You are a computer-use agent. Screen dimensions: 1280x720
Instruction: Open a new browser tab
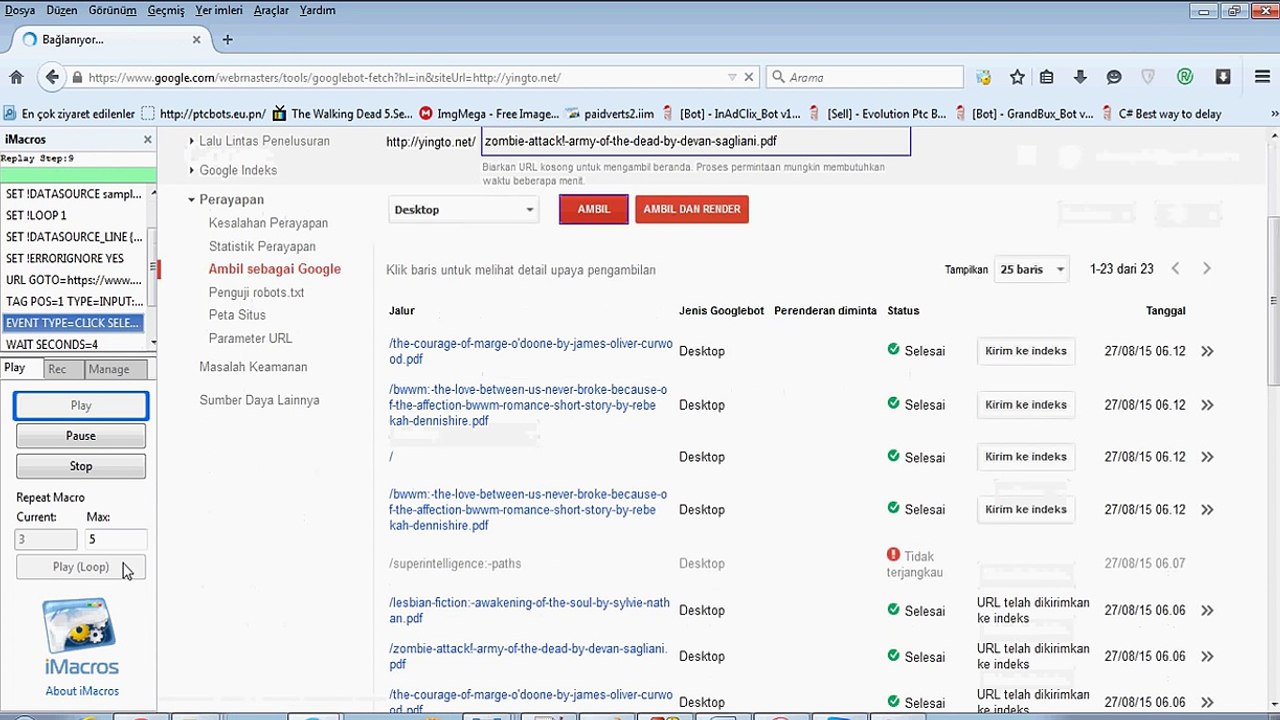coord(227,40)
